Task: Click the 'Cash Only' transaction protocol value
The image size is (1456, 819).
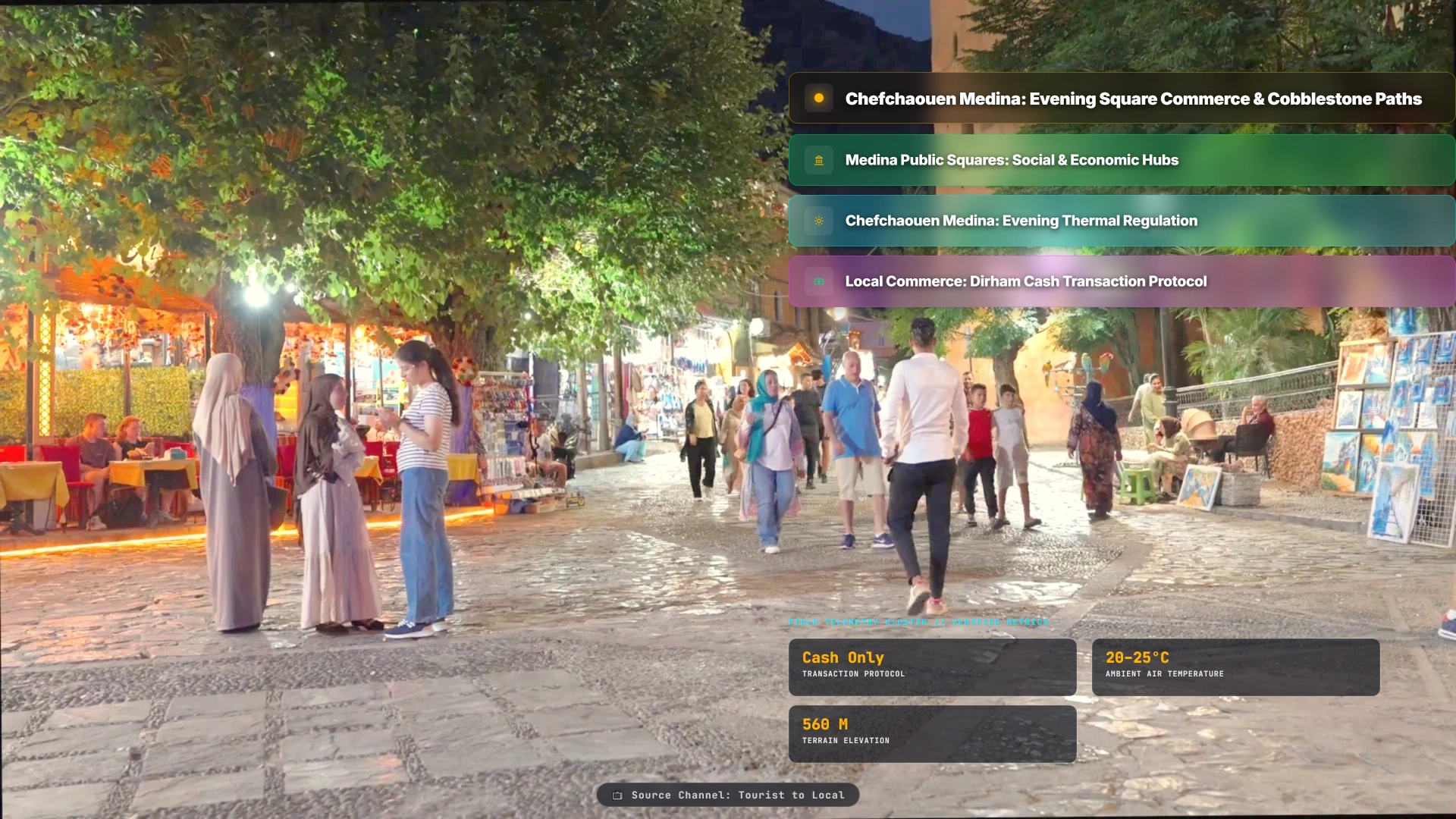Action: click(x=843, y=657)
